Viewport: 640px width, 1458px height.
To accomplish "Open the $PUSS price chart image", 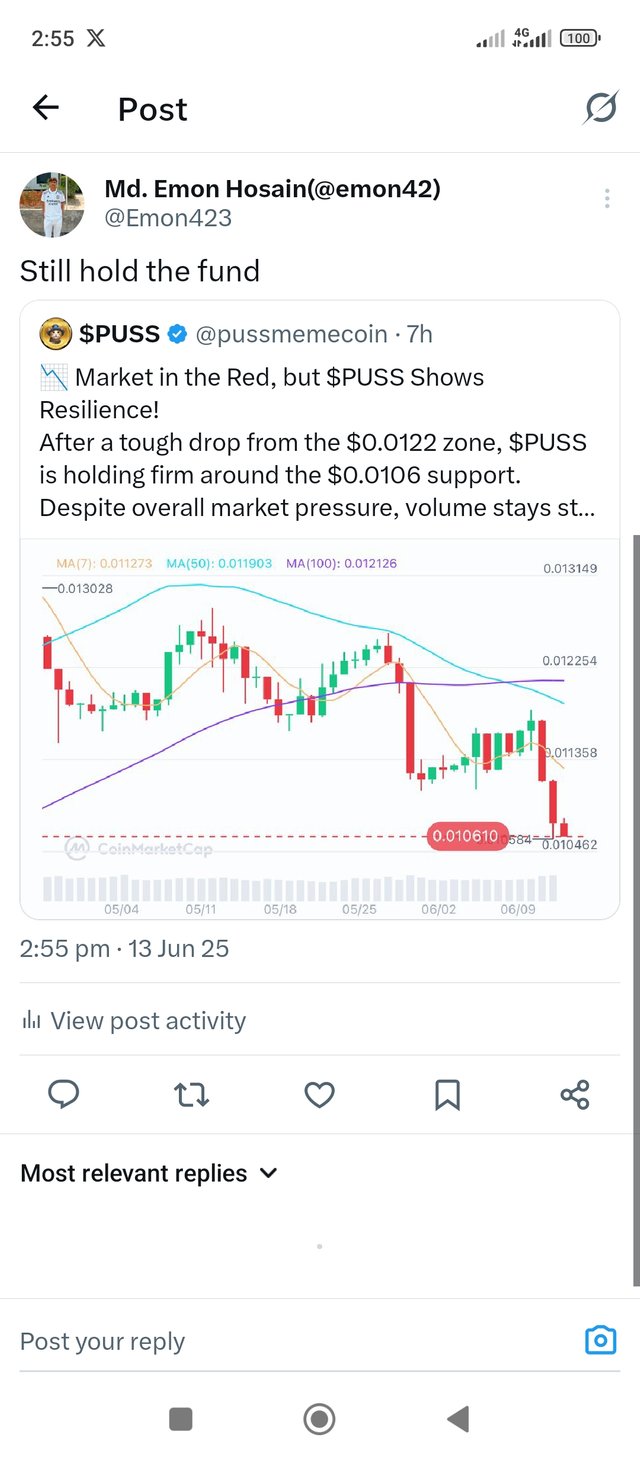I will (320, 728).
